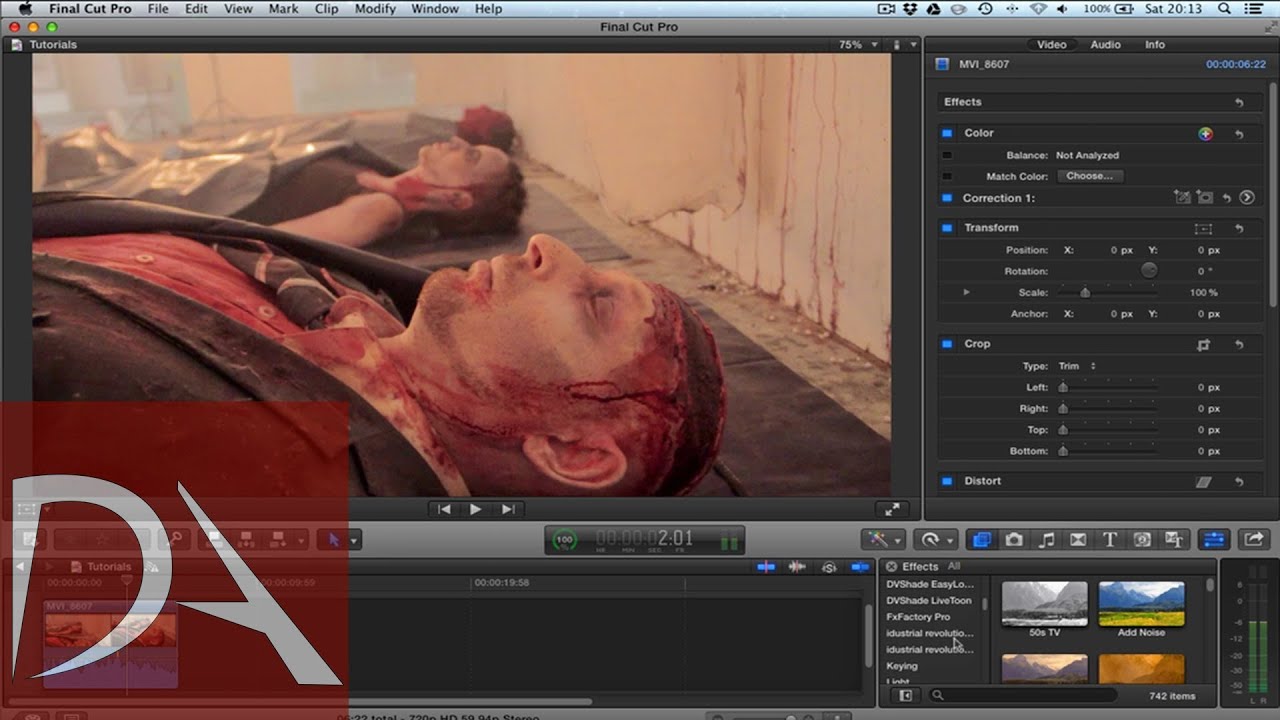
Task: Open the Modify menu
Action: (375, 8)
